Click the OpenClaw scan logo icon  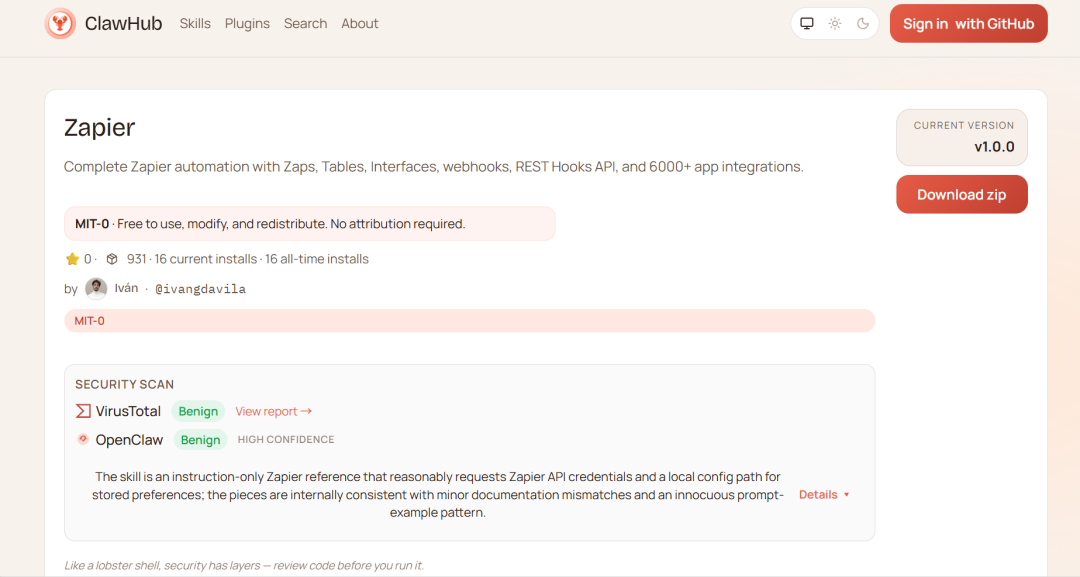pyautogui.click(x=83, y=439)
